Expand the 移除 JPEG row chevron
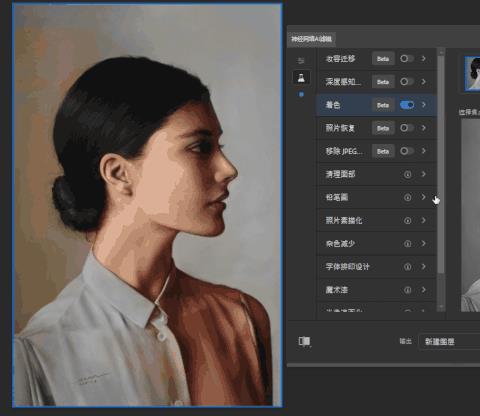The width and height of the screenshot is (480, 416). click(x=423, y=151)
